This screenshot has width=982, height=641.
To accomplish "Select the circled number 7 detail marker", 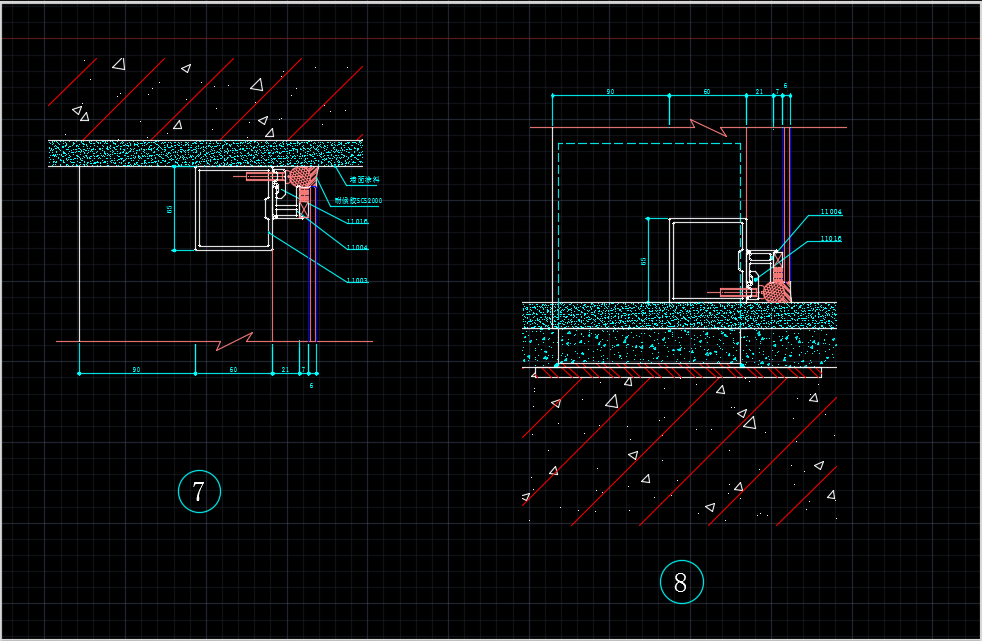I will 198,491.
